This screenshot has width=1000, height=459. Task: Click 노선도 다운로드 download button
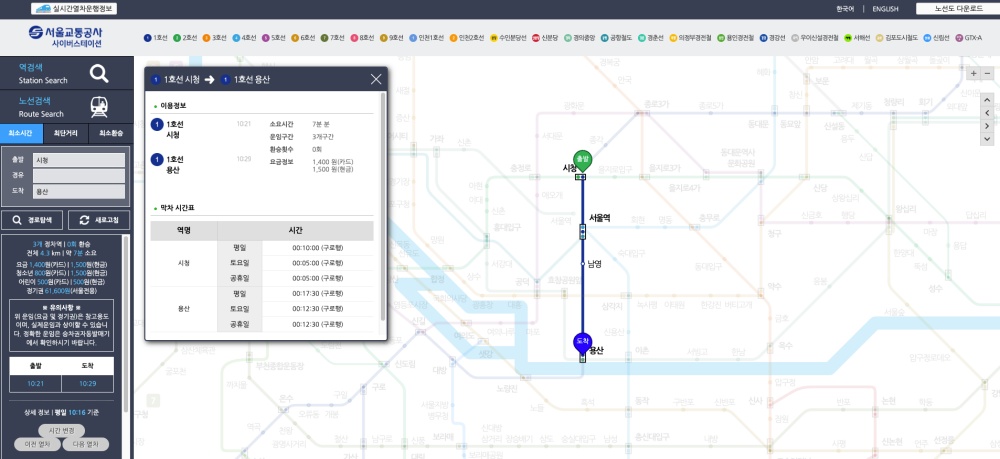(958, 9)
